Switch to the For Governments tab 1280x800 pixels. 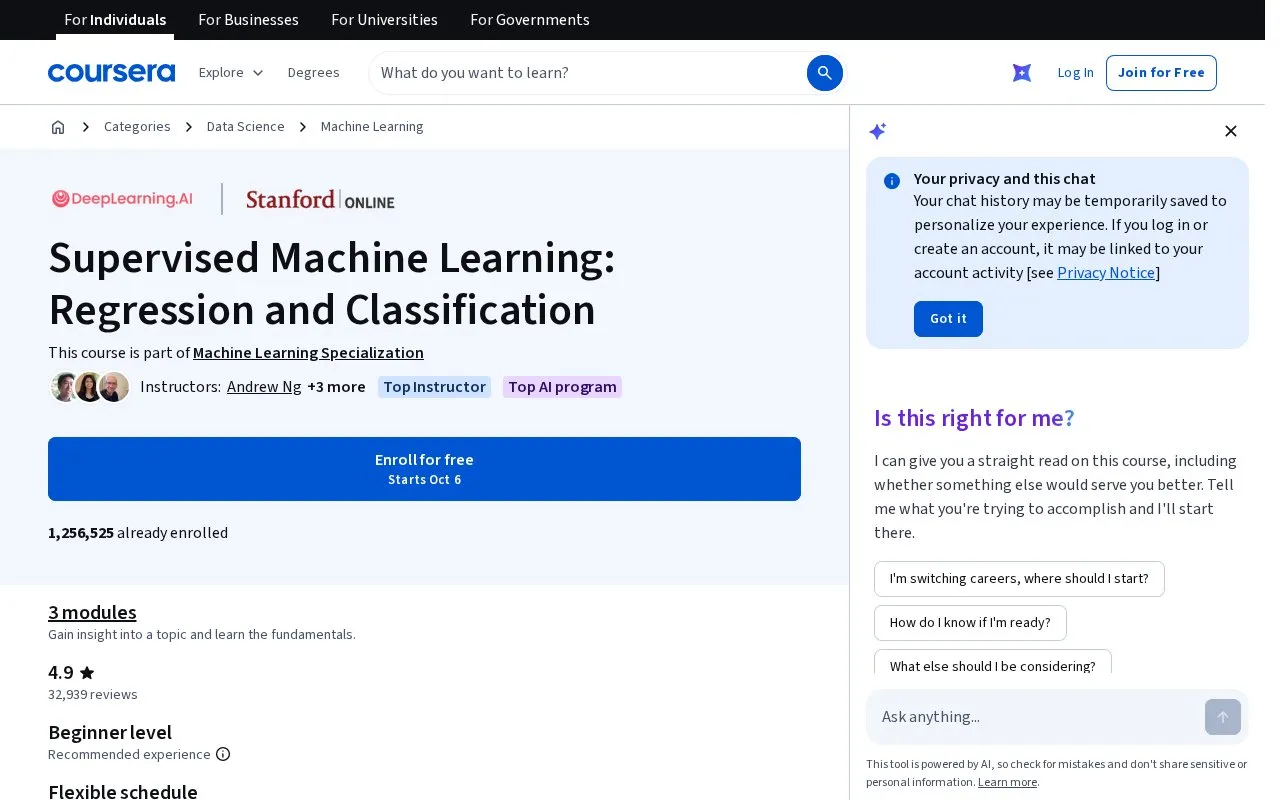[x=530, y=20]
